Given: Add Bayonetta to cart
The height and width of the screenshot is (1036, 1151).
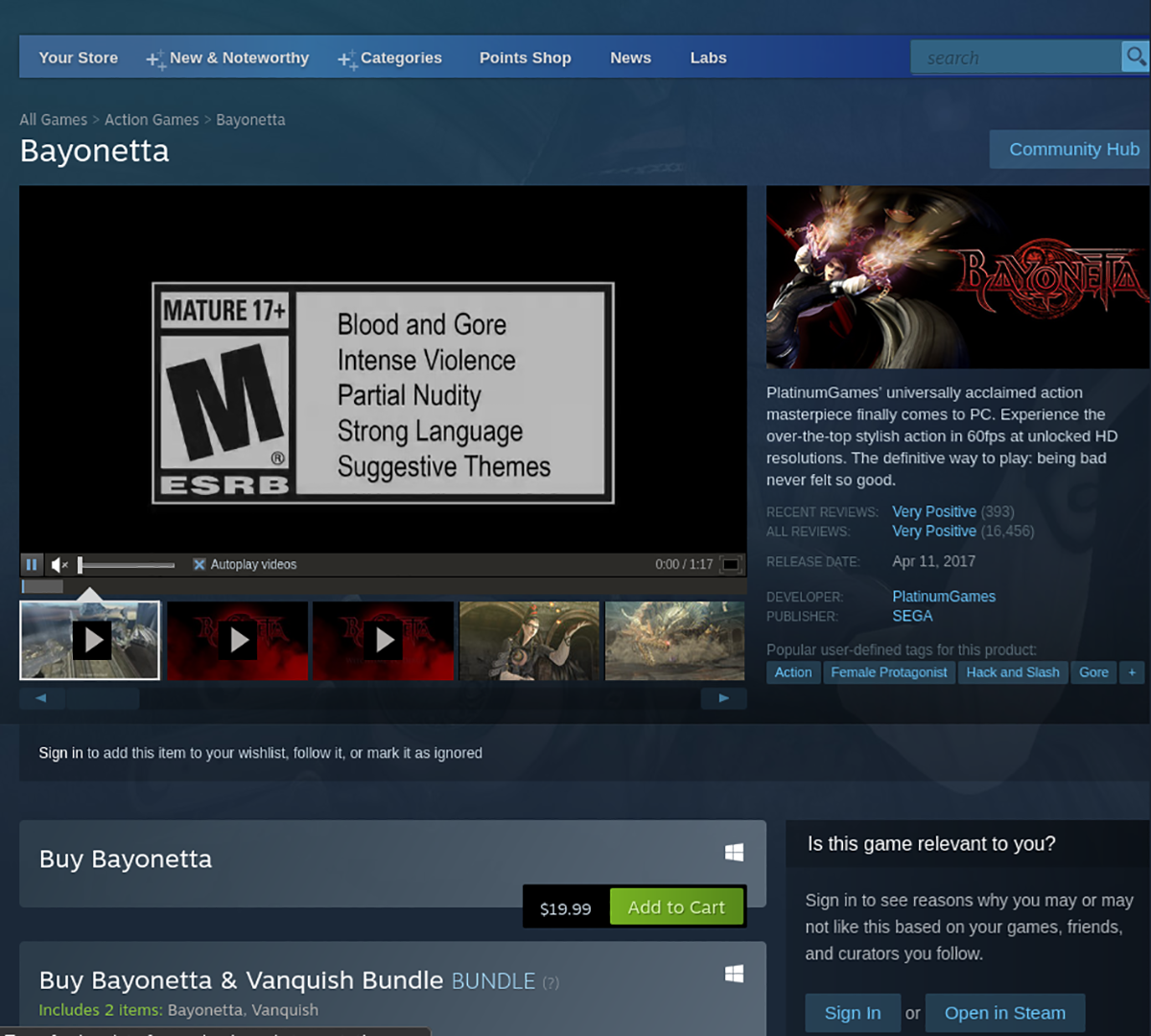Looking at the screenshot, I should [x=676, y=907].
